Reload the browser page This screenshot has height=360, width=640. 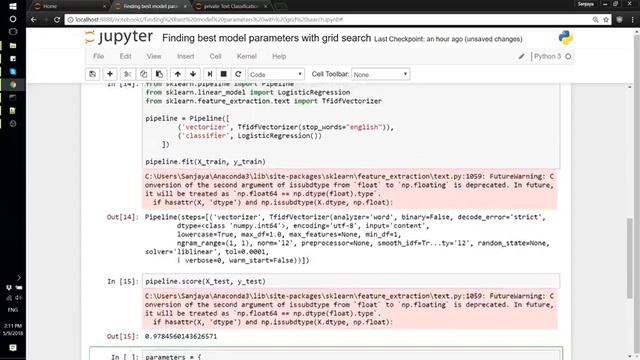pyautogui.click(x=57, y=20)
